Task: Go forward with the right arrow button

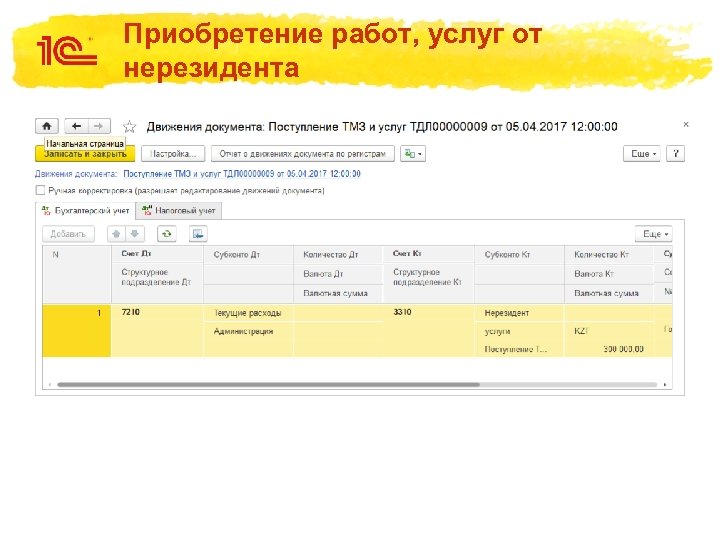Action: (99, 126)
